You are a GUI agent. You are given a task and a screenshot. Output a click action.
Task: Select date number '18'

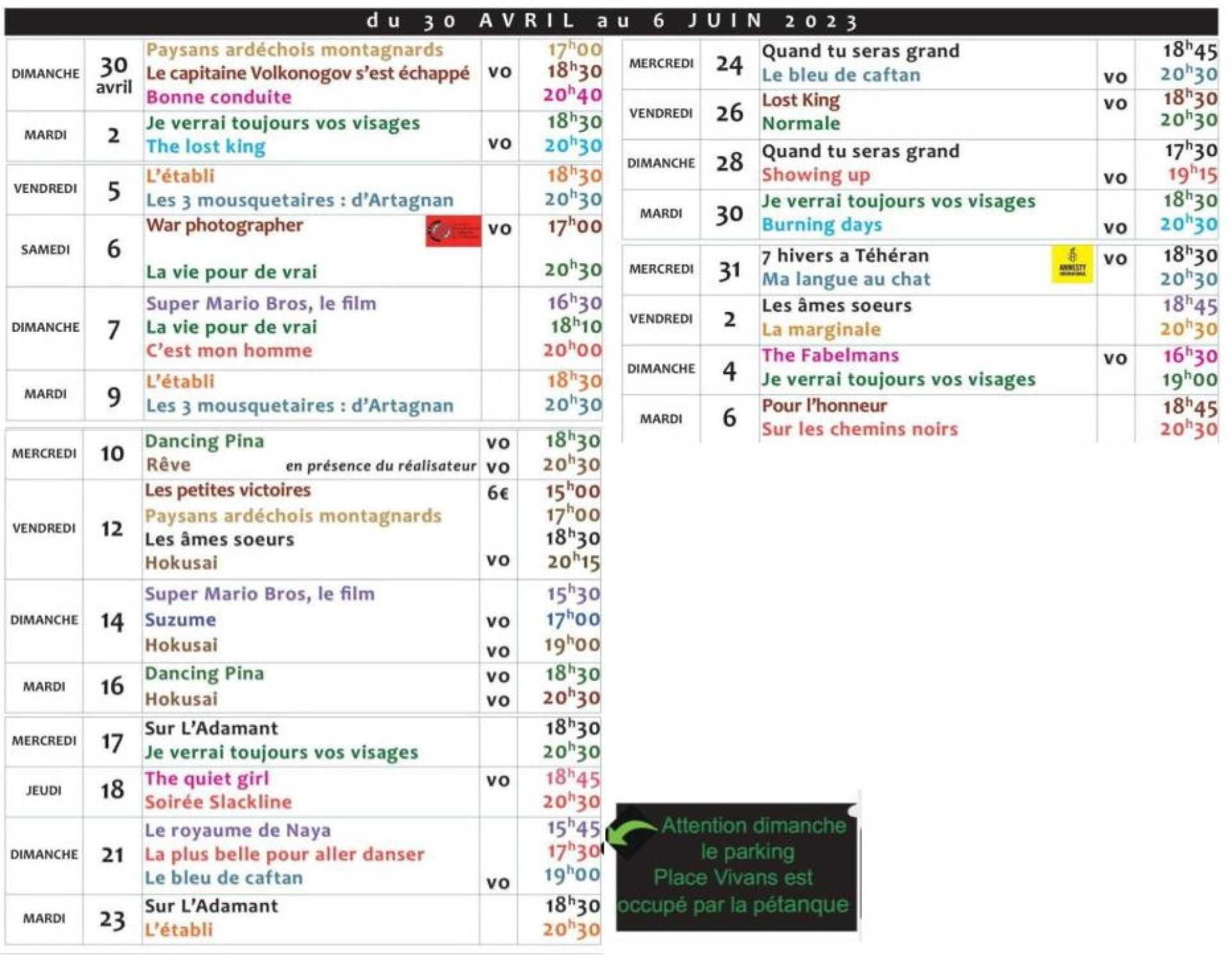click(112, 790)
